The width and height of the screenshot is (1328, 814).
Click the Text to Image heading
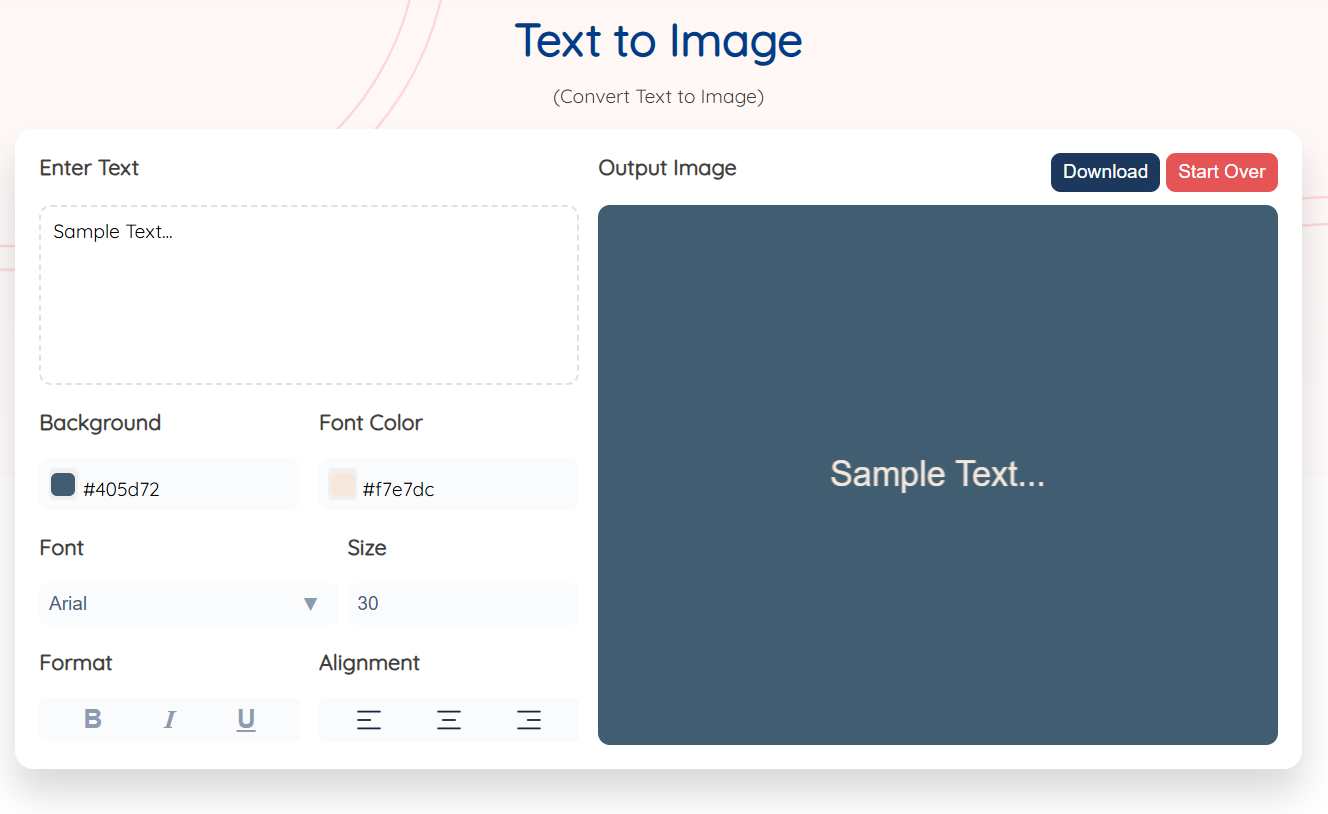[658, 41]
